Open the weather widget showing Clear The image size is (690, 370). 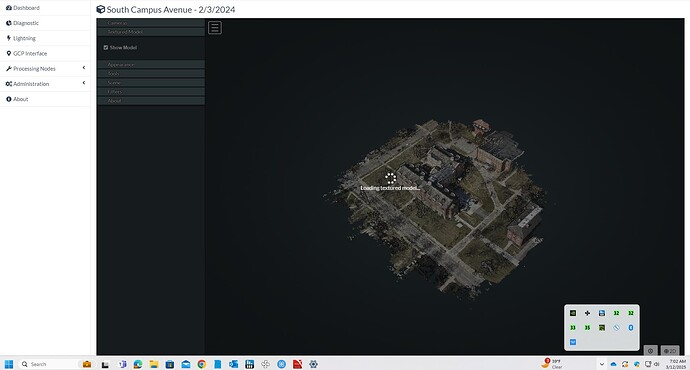[552, 364]
